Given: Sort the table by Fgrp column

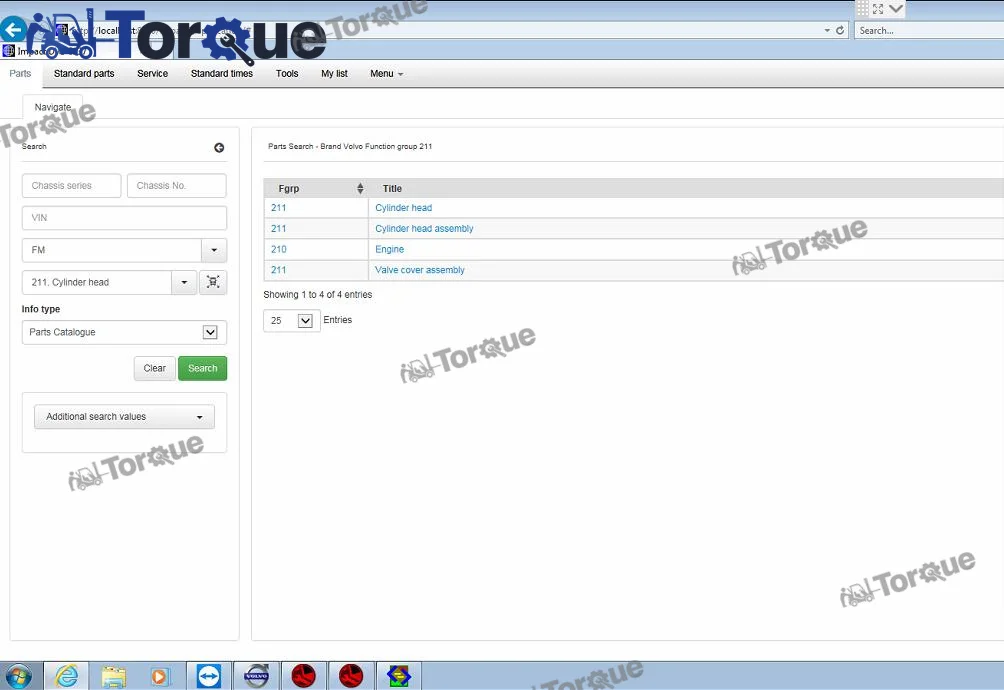Looking at the screenshot, I should [x=360, y=188].
